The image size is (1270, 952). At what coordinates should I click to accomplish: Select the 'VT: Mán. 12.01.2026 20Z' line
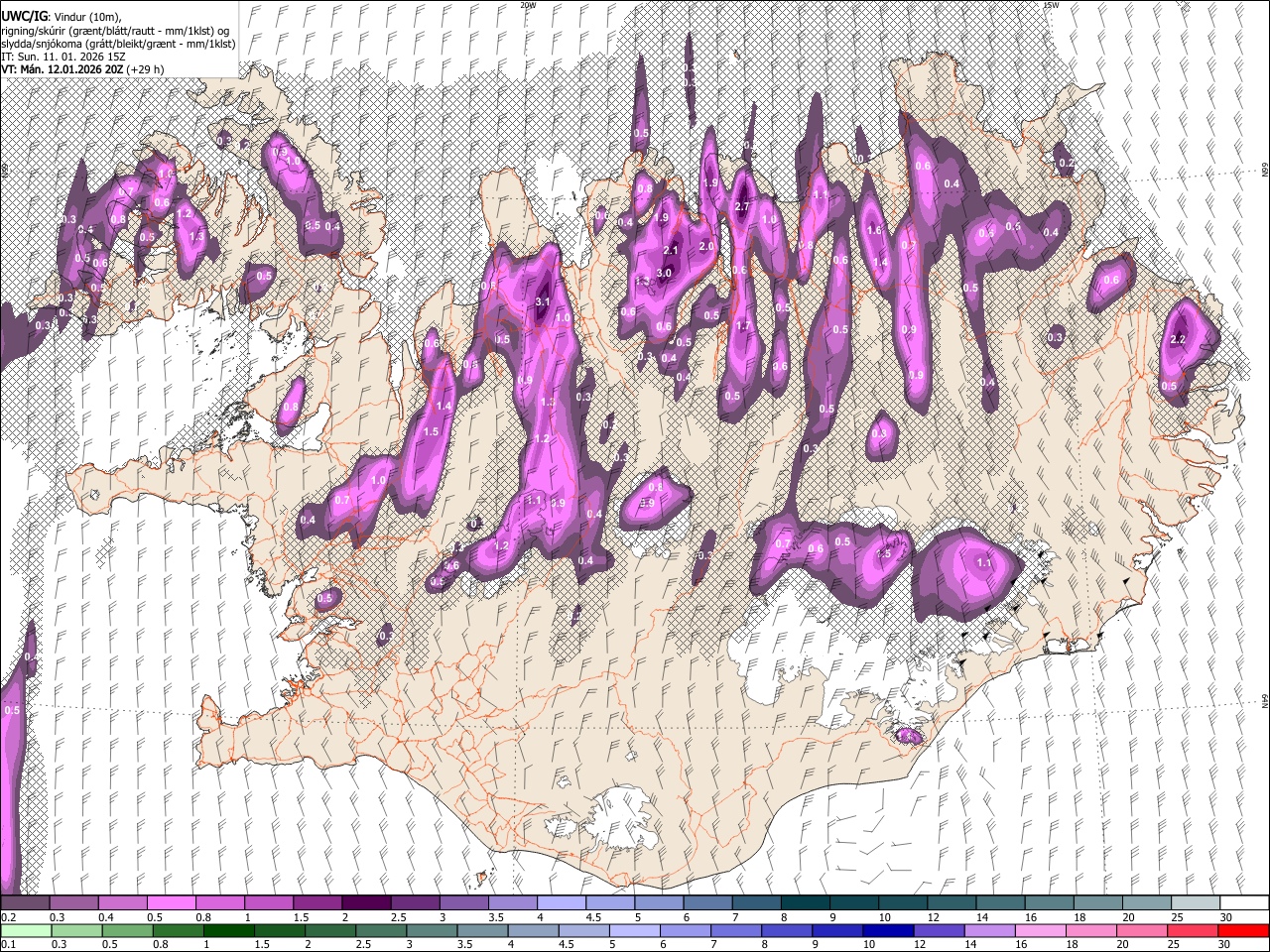(x=82, y=69)
